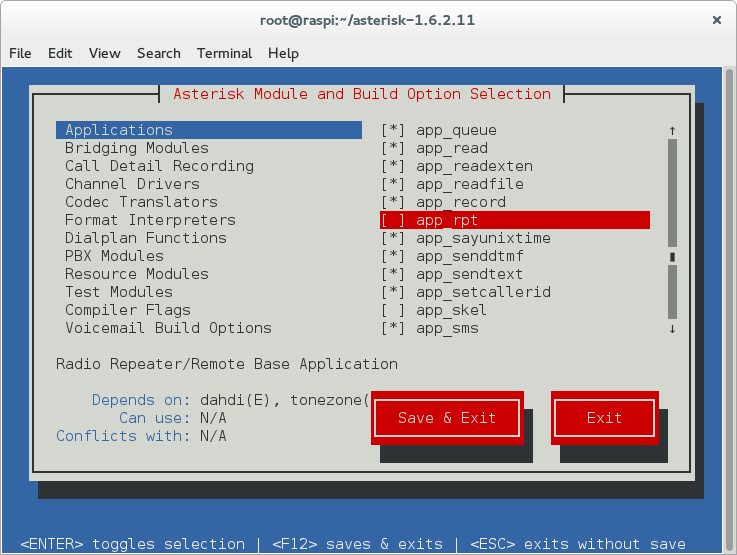Viewport: 737px width, 555px height.
Task: Select the Applications category
Action: click(x=209, y=130)
